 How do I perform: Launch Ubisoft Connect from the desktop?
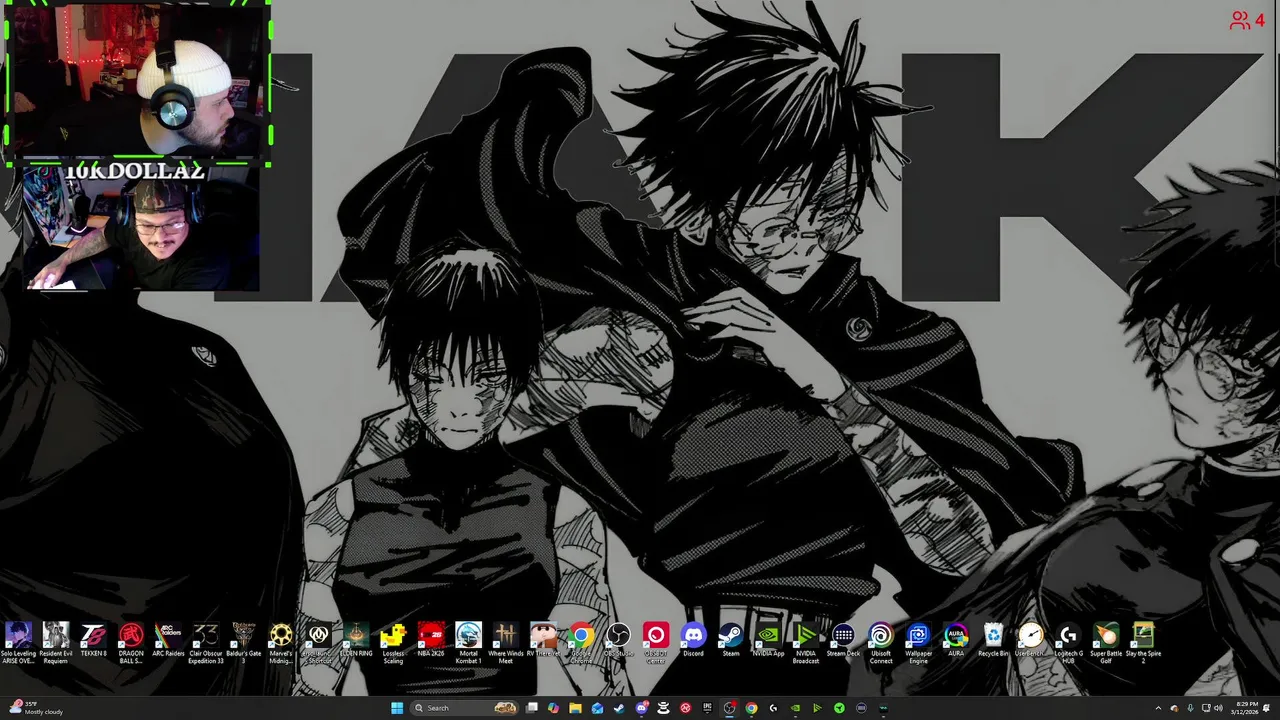[x=881, y=642]
